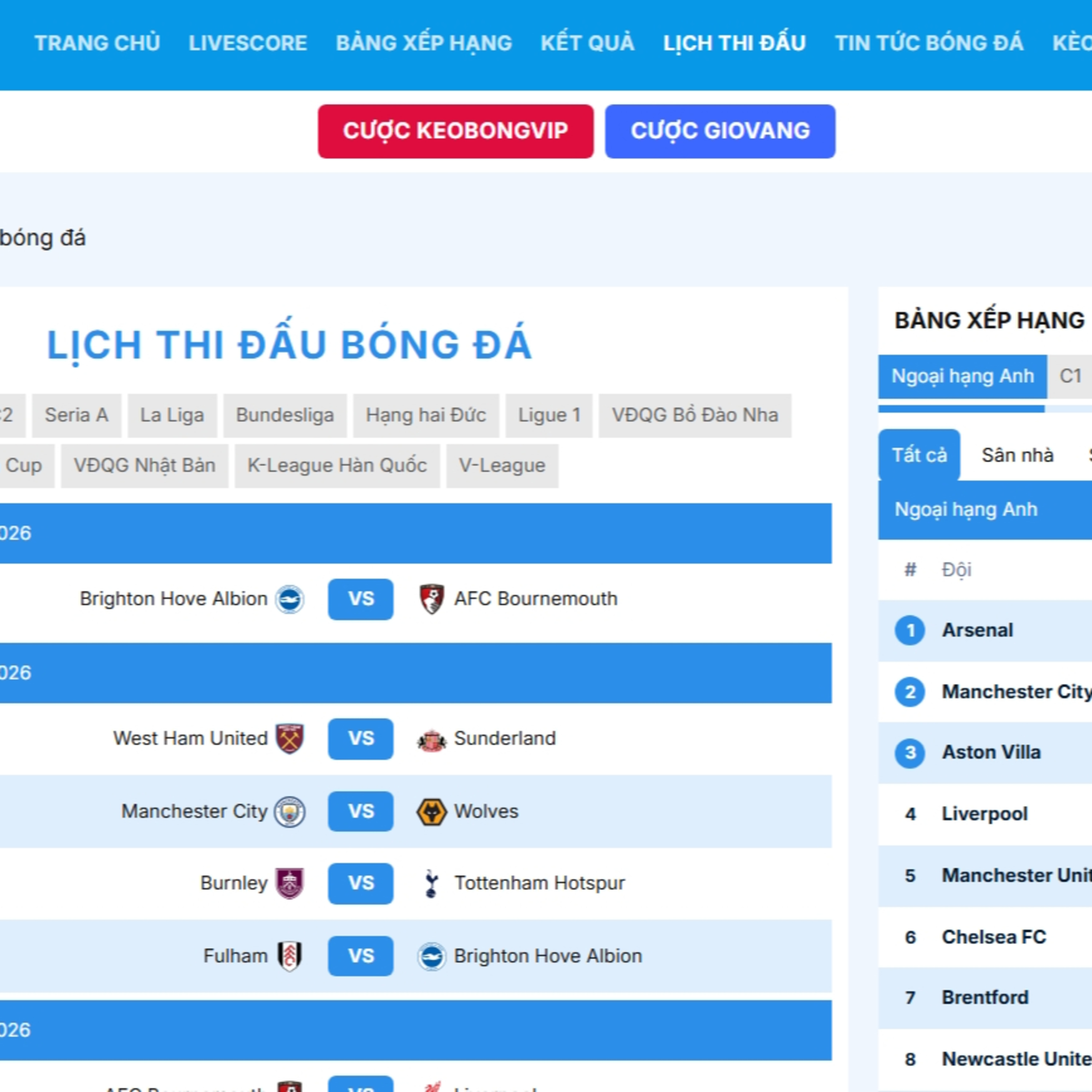Open TRANG CHỦ in the top navigation
The width and height of the screenshot is (1092, 1092).
tap(97, 43)
